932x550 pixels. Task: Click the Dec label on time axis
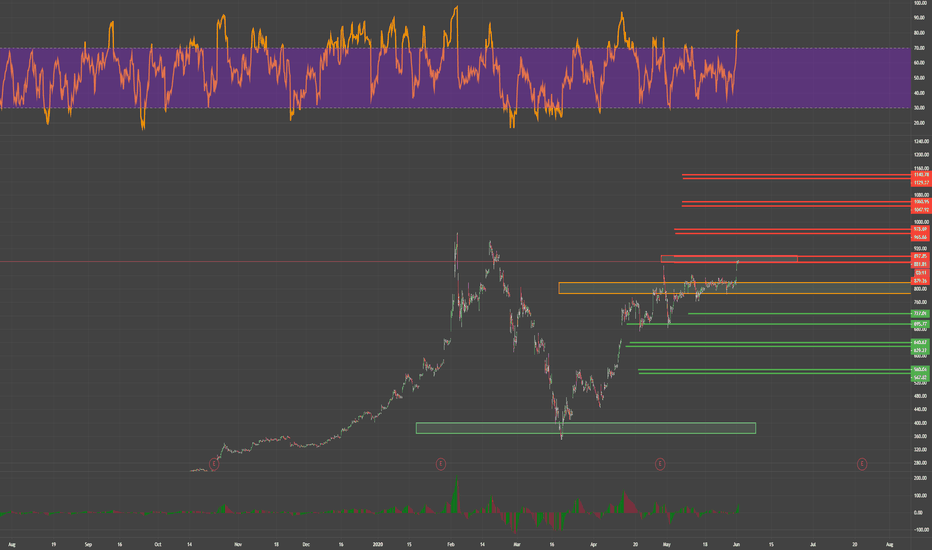tap(306, 544)
